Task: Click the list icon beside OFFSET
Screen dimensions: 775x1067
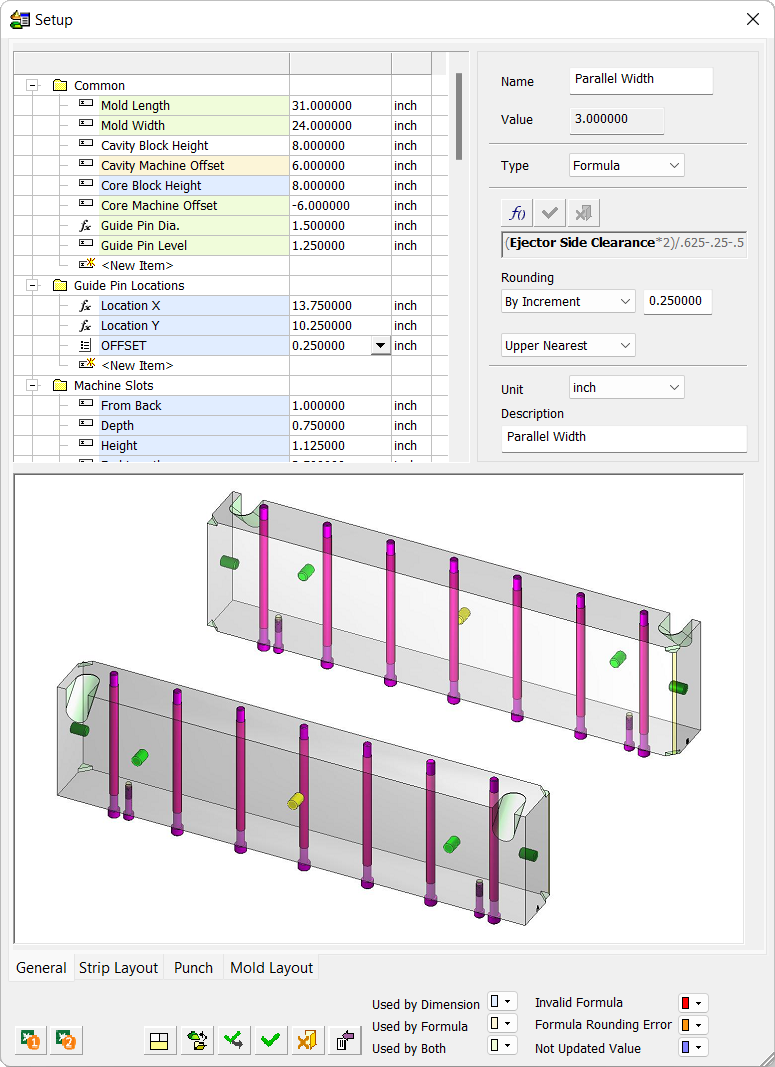Action: click(x=86, y=346)
